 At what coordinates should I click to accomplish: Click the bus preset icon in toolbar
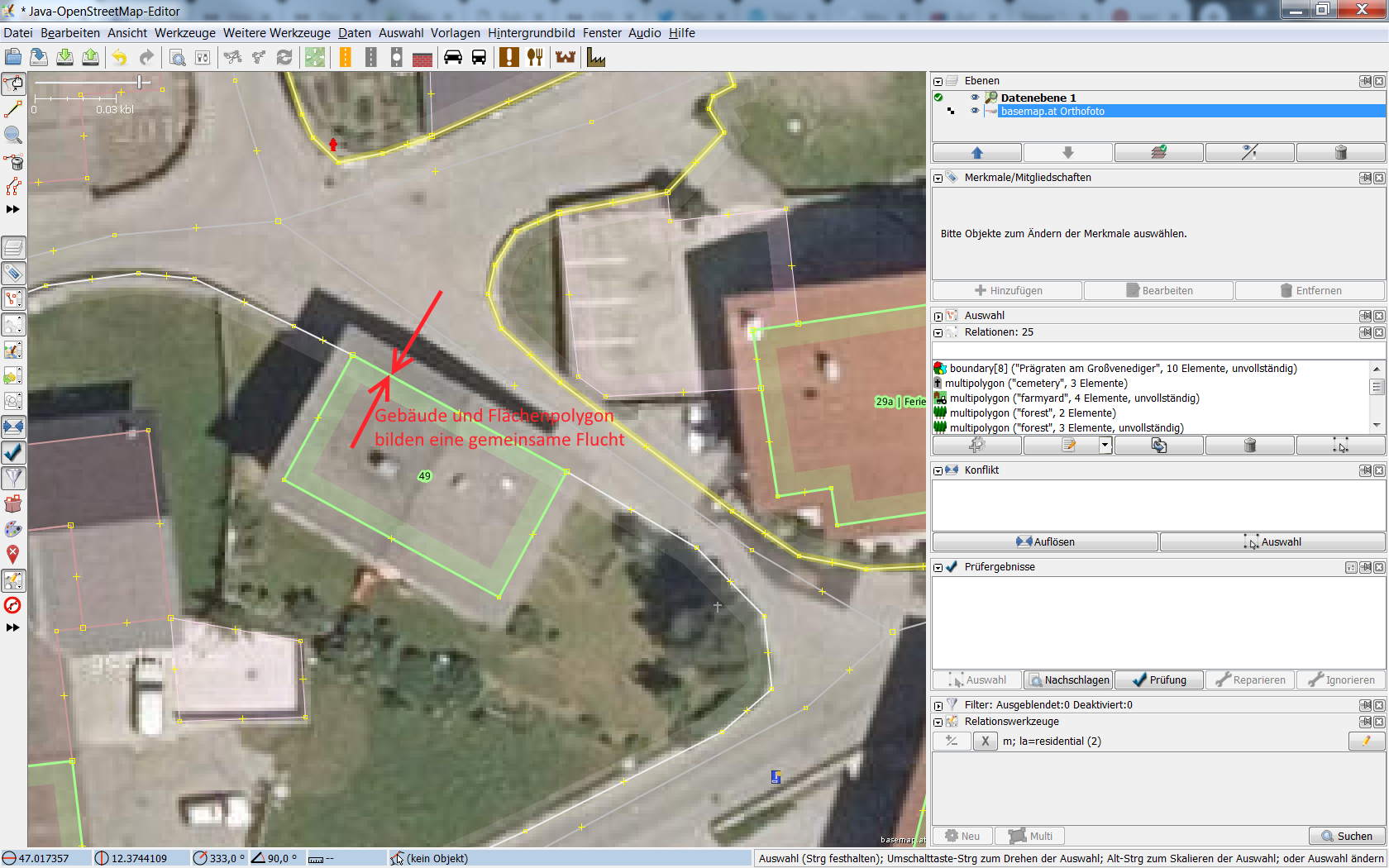[x=479, y=57]
